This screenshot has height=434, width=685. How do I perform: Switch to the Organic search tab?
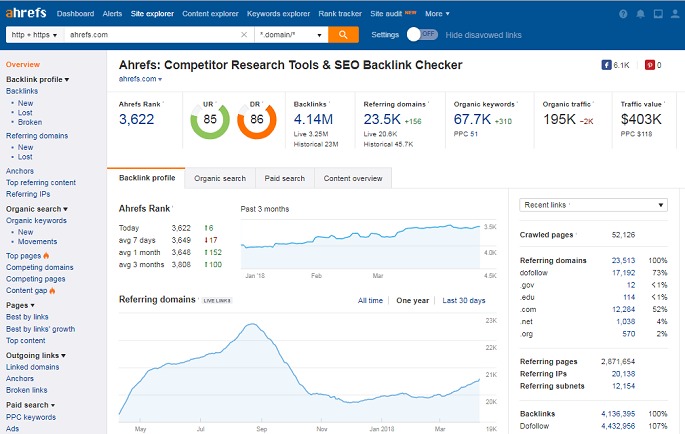pos(220,178)
